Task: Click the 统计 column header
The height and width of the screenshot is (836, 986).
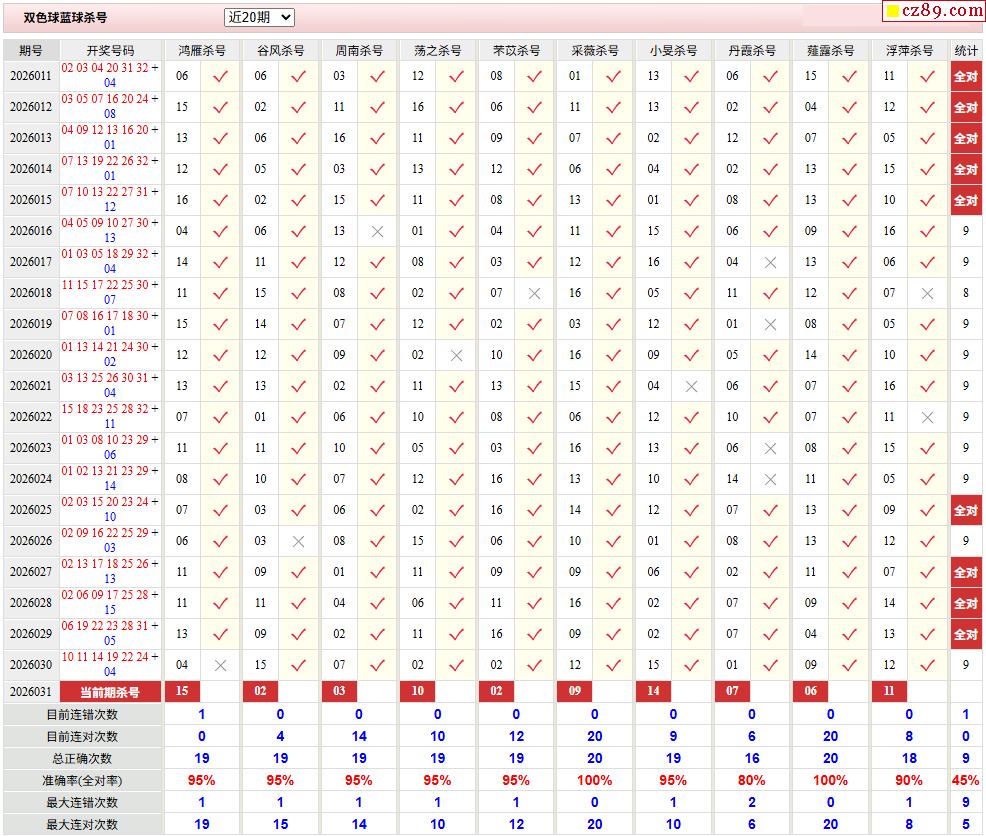Action: tap(965, 50)
